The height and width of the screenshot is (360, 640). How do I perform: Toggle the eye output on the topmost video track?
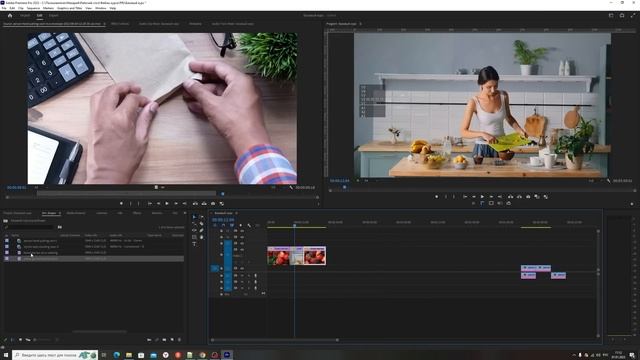(242, 231)
